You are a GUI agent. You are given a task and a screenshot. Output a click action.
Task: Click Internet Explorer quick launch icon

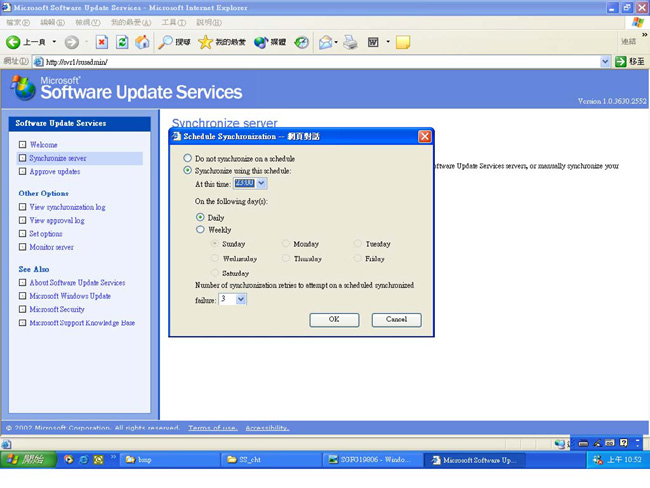84,459
